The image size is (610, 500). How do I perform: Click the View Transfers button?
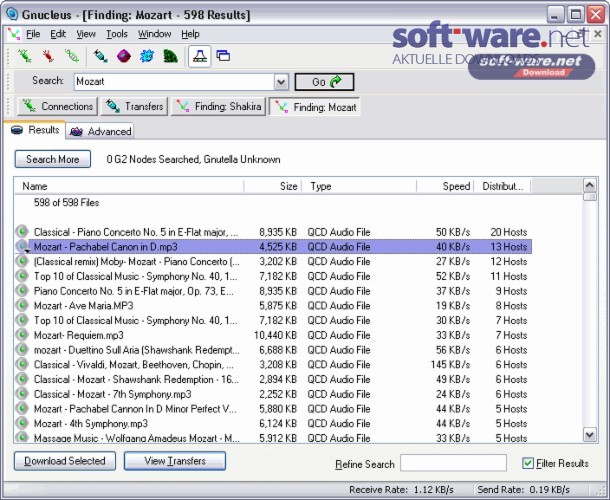[x=175, y=461]
